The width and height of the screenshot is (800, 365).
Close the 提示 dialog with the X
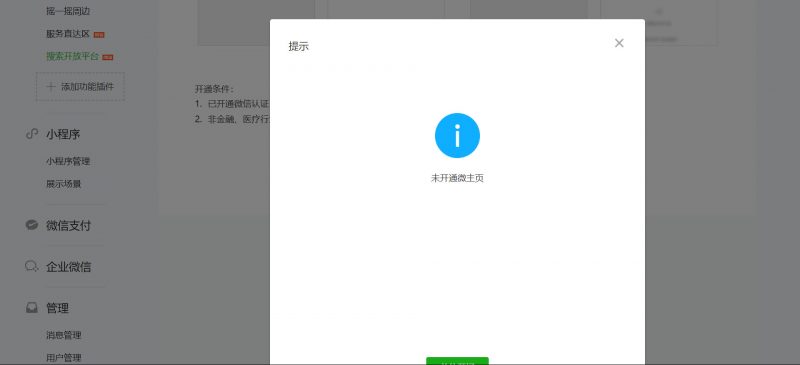(x=619, y=43)
